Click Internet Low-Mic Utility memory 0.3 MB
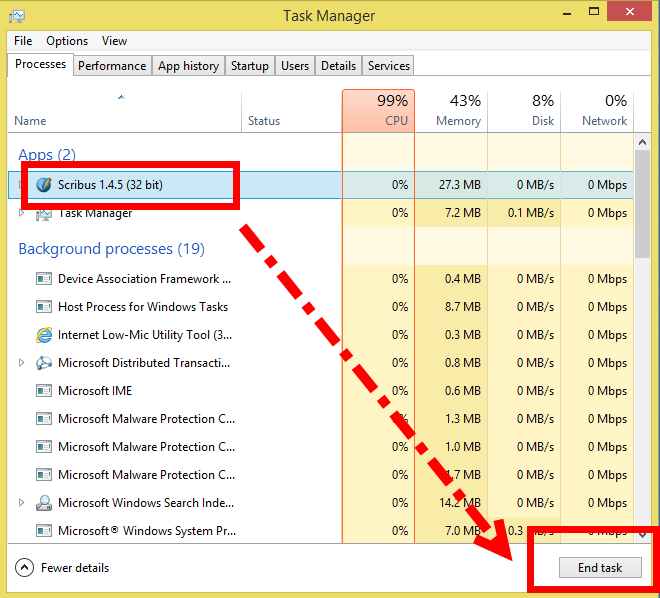The width and height of the screenshot is (660, 598). pyautogui.click(x=463, y=335)
